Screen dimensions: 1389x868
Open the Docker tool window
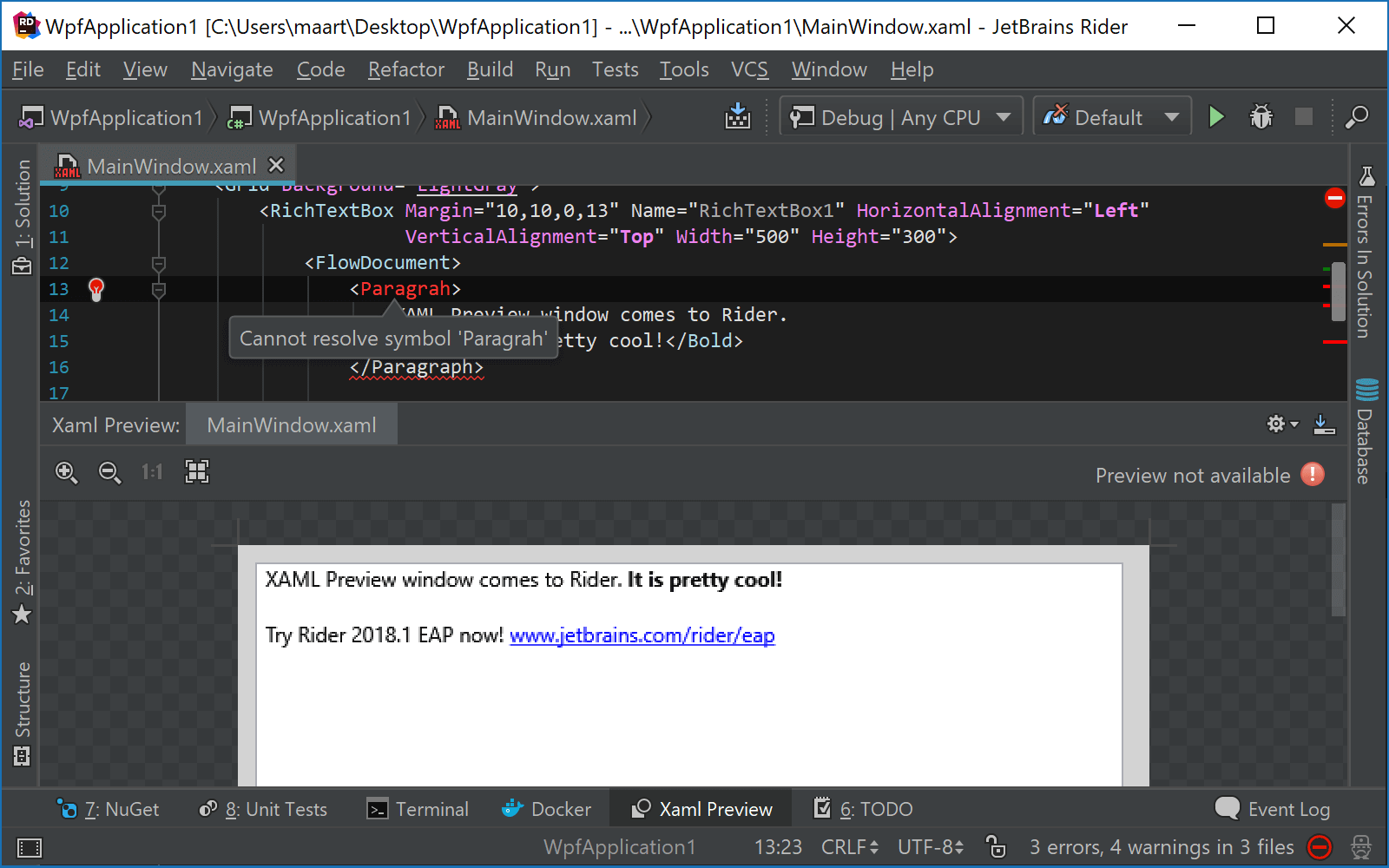click(547, 809)
